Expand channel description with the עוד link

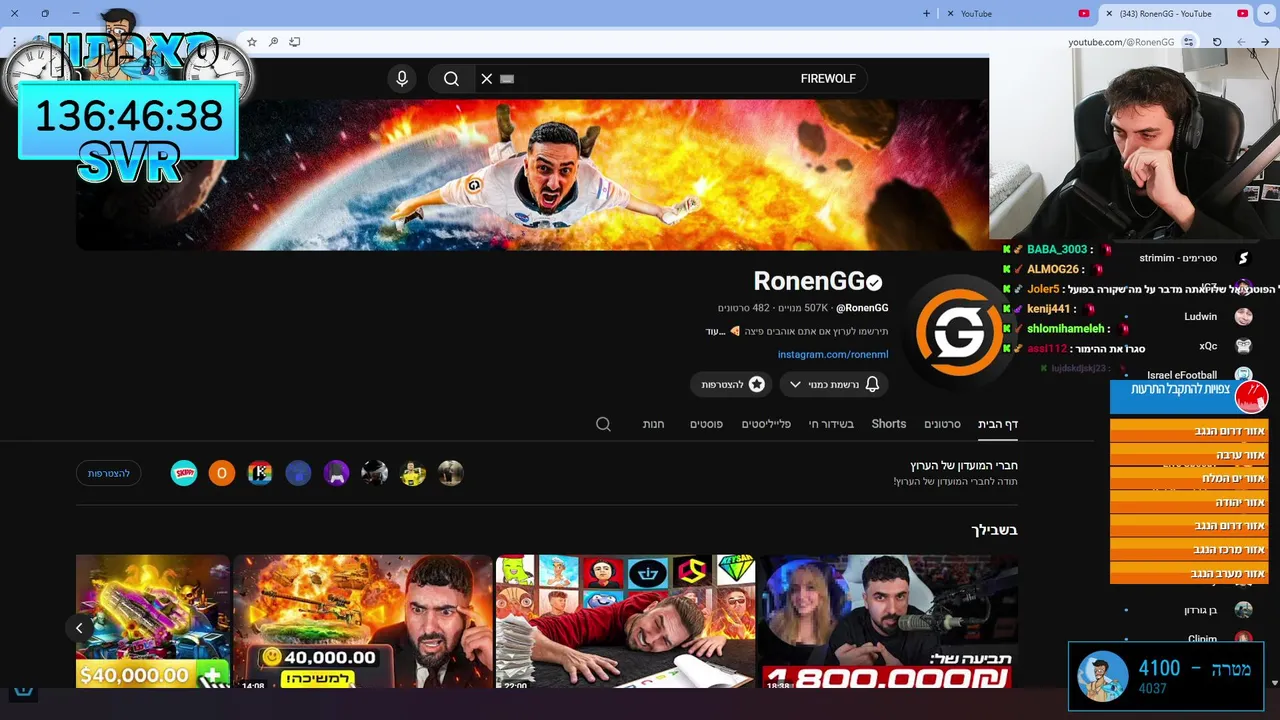(714, 331)
